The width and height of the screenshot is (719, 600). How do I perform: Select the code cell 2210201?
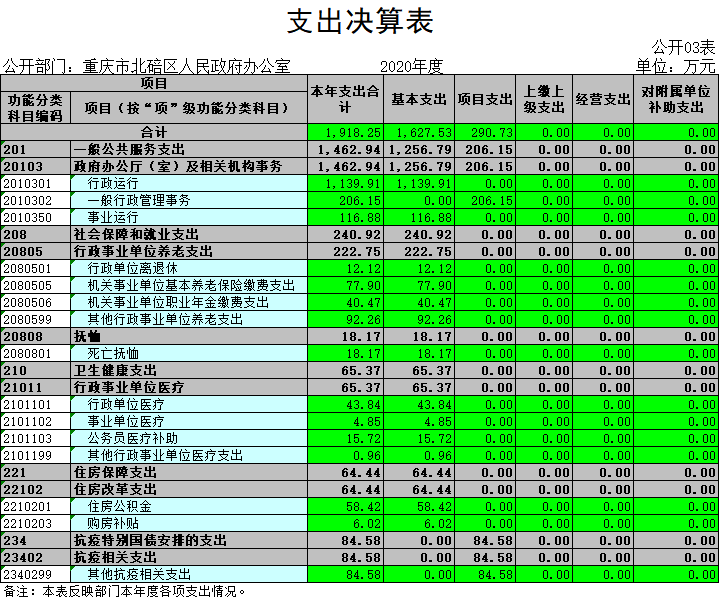click(x=35, y=506)
